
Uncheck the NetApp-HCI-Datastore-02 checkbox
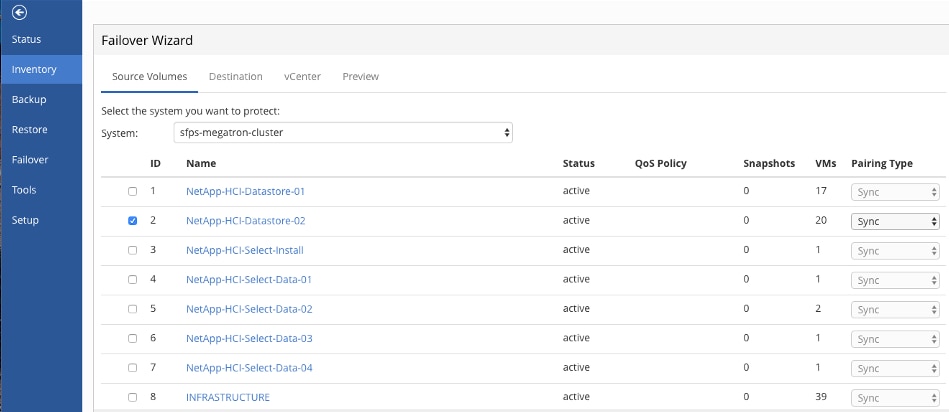click(133, 221)
